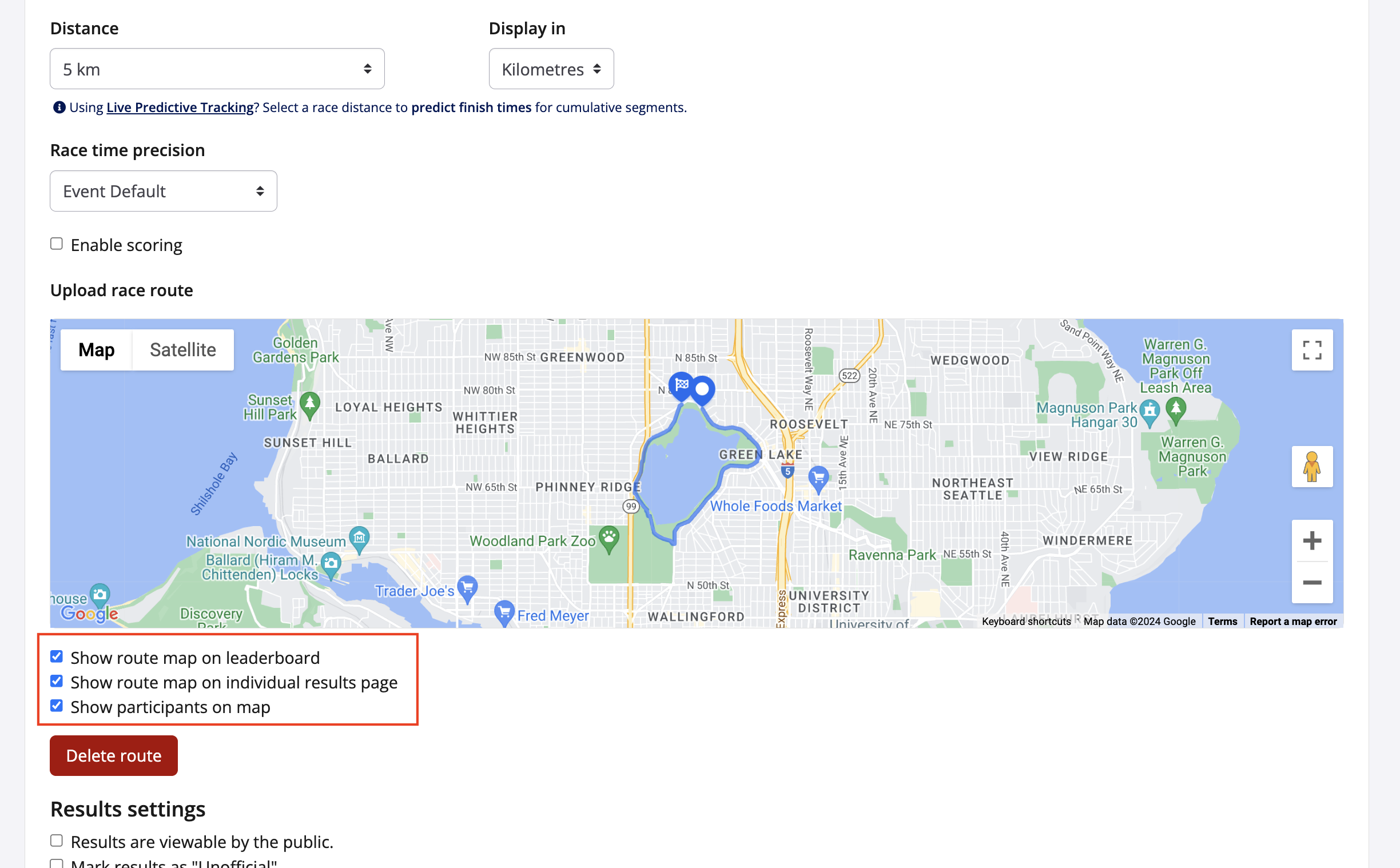1400x868 pixels.
Task: Zoom in the map with plus
Action: point(1311,540)
